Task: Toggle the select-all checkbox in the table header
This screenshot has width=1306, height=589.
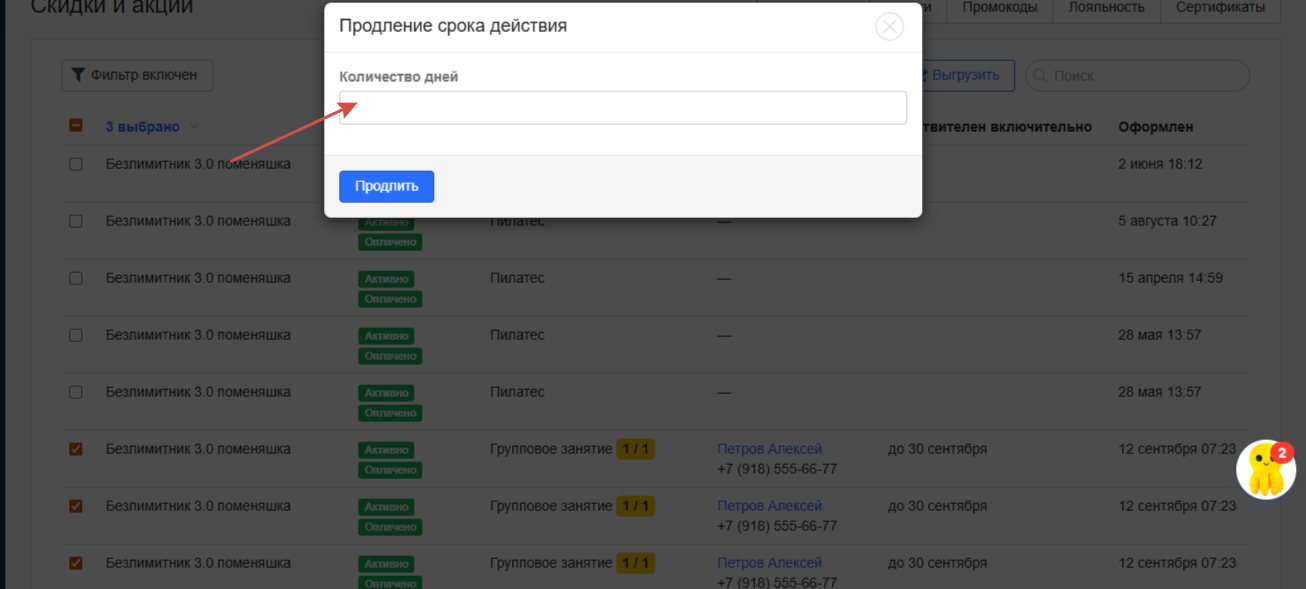Action: tap(76, 126)
